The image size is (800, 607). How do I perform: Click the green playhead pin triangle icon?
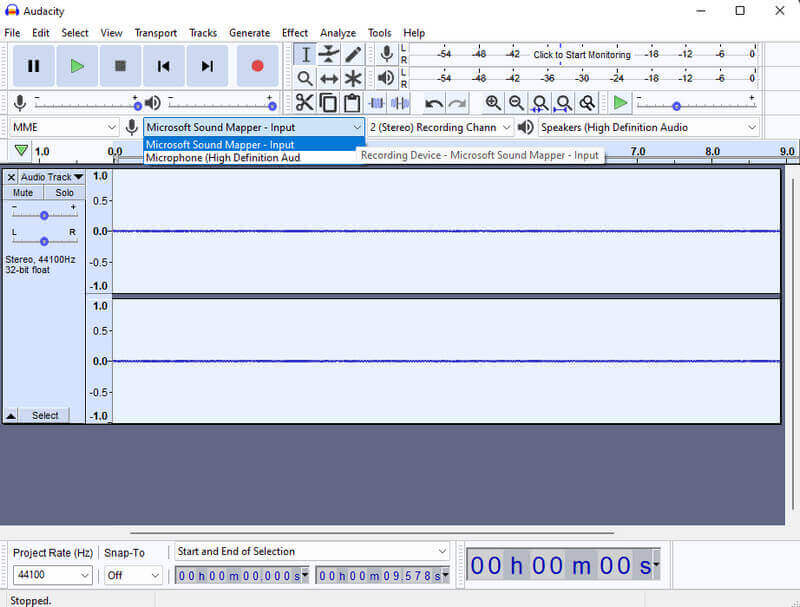click(21, 150)
